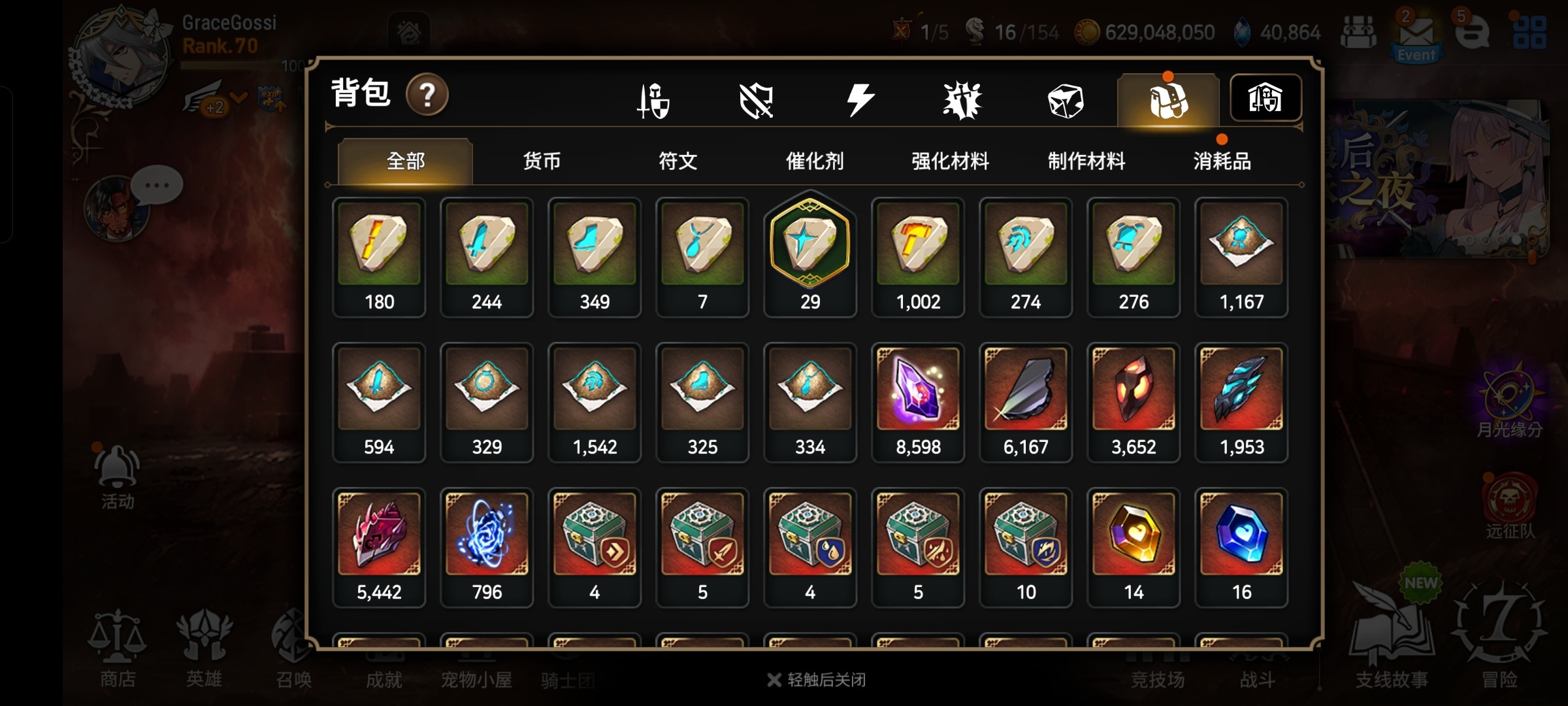Viewport: 1568px width, 706px height.
Task: Open the backpack help question mark
Action: [427, 95]
